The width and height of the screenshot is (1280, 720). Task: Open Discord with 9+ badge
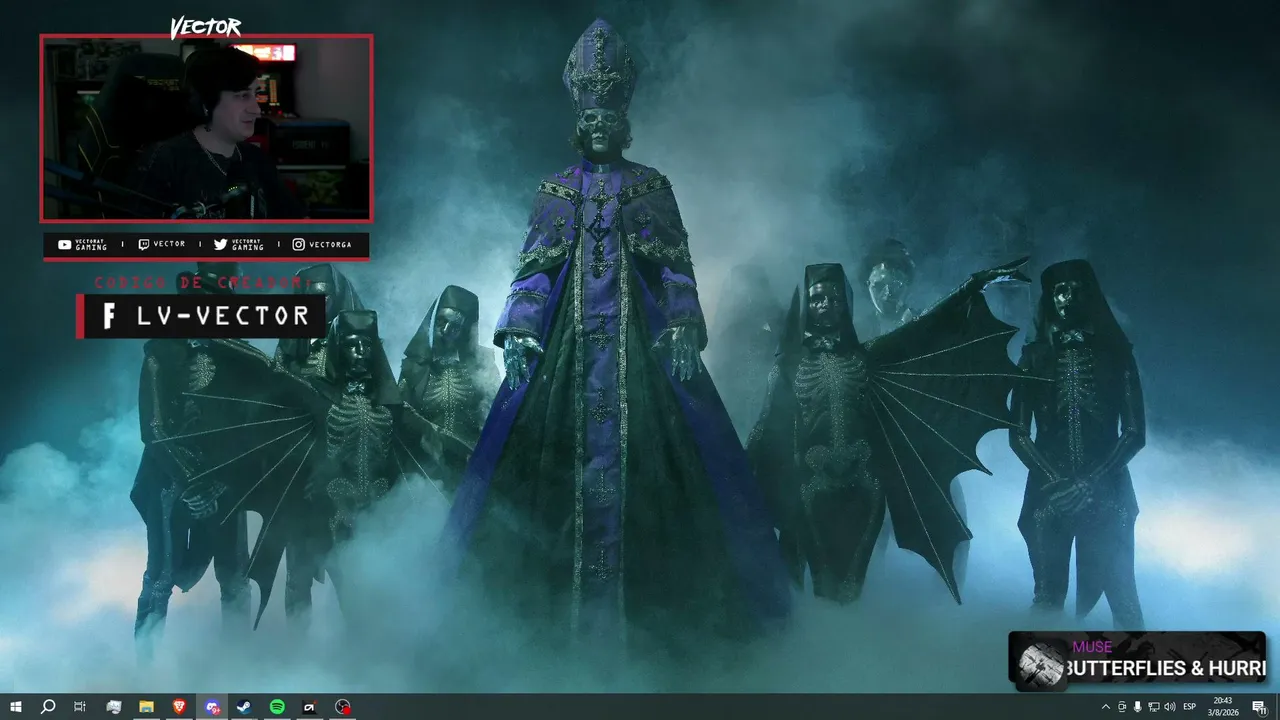(212, 707)
